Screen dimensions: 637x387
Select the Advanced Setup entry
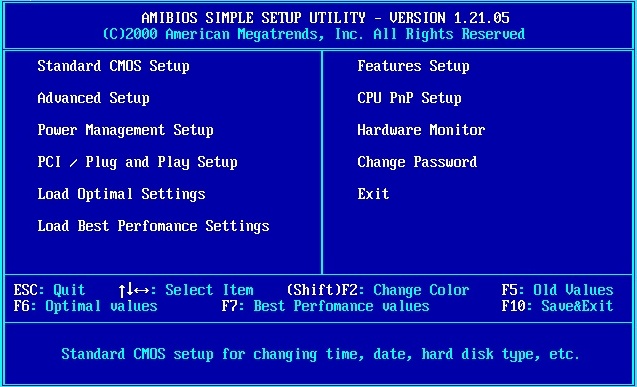pos(93,98)
